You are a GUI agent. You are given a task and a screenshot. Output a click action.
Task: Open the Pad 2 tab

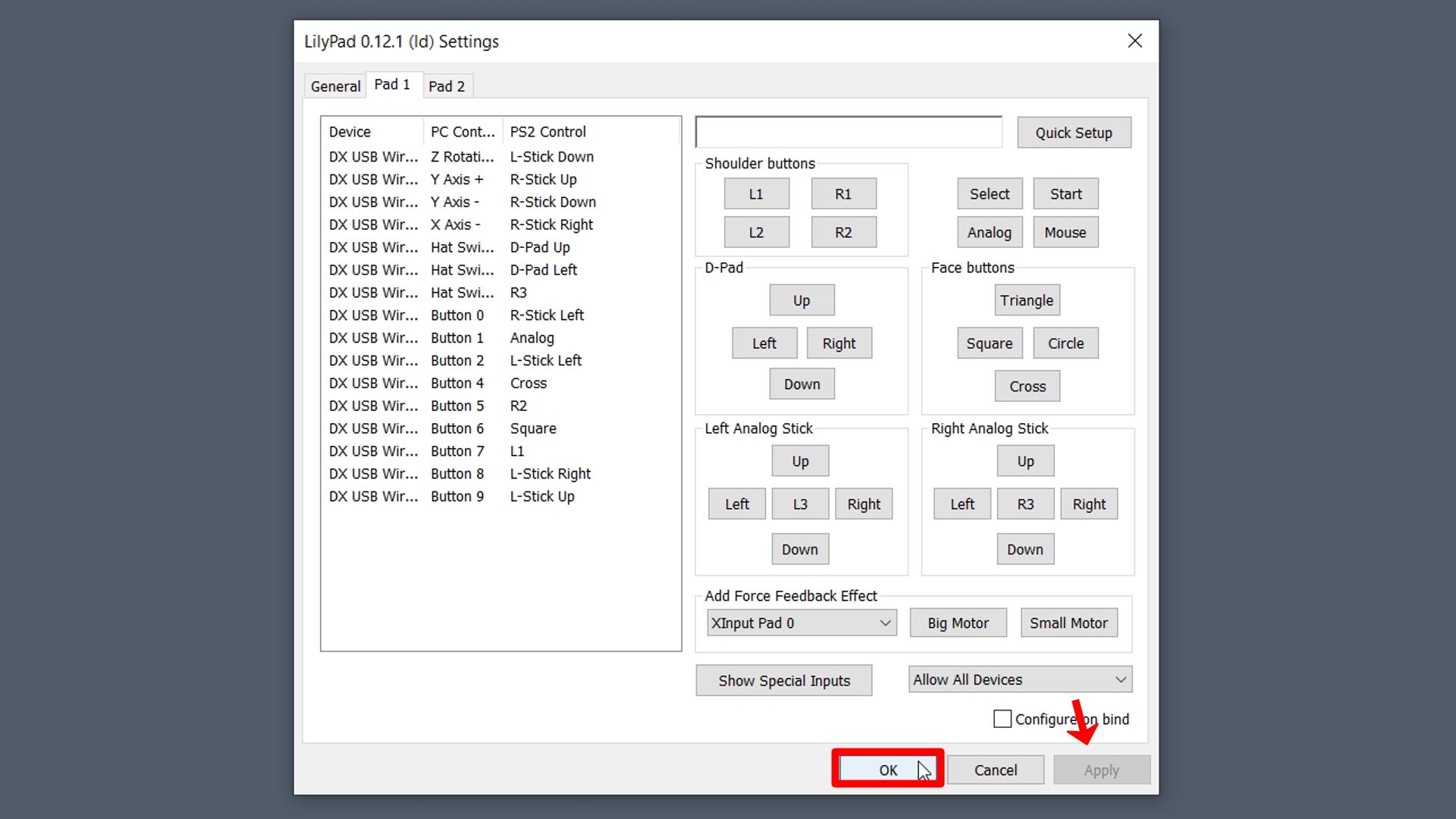click(447, 86)
